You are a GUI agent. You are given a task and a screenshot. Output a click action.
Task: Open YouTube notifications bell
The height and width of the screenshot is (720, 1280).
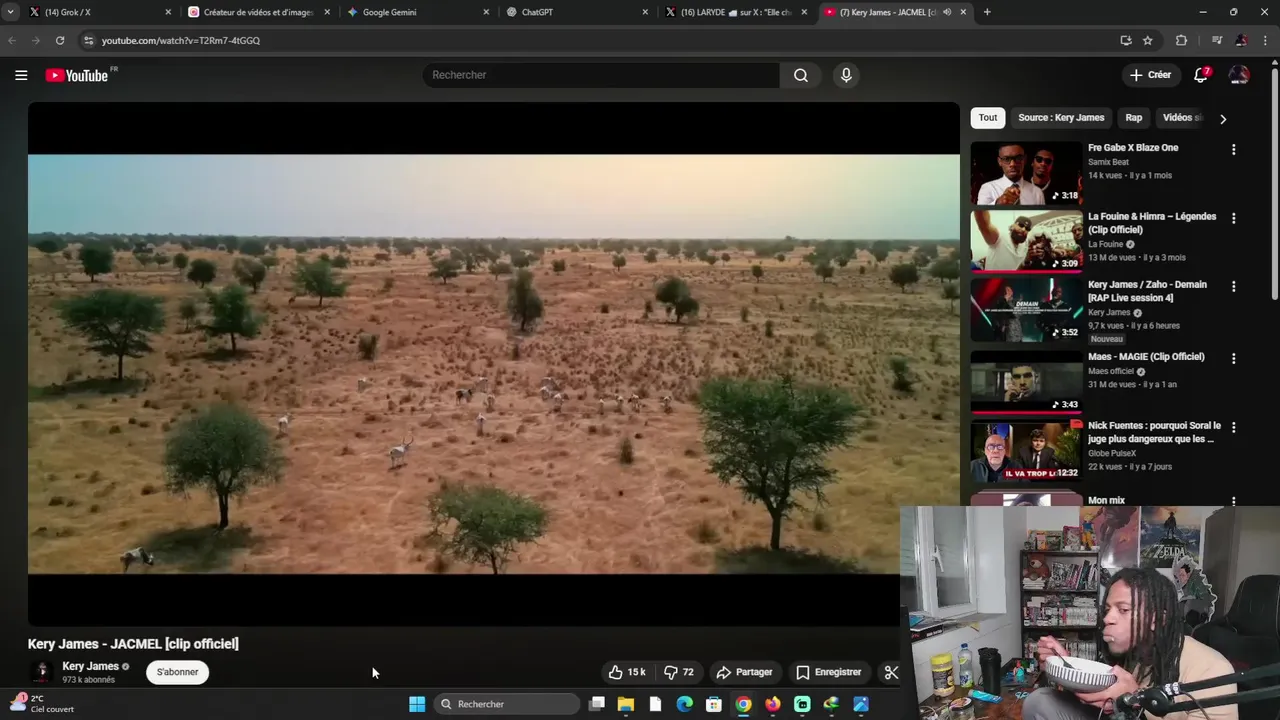coord(1201,75)
